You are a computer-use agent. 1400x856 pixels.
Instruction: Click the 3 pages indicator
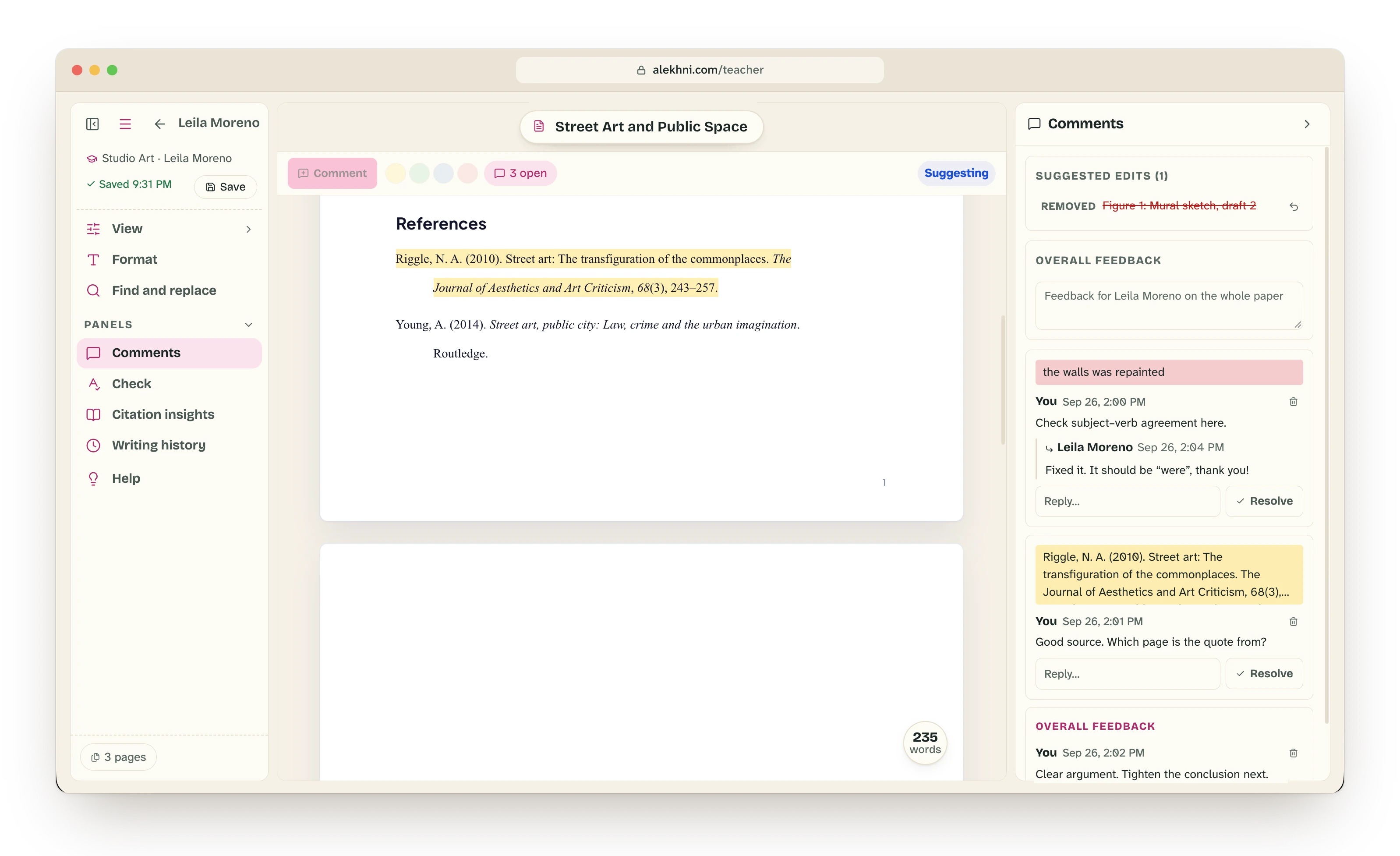(x=119, y=757)
